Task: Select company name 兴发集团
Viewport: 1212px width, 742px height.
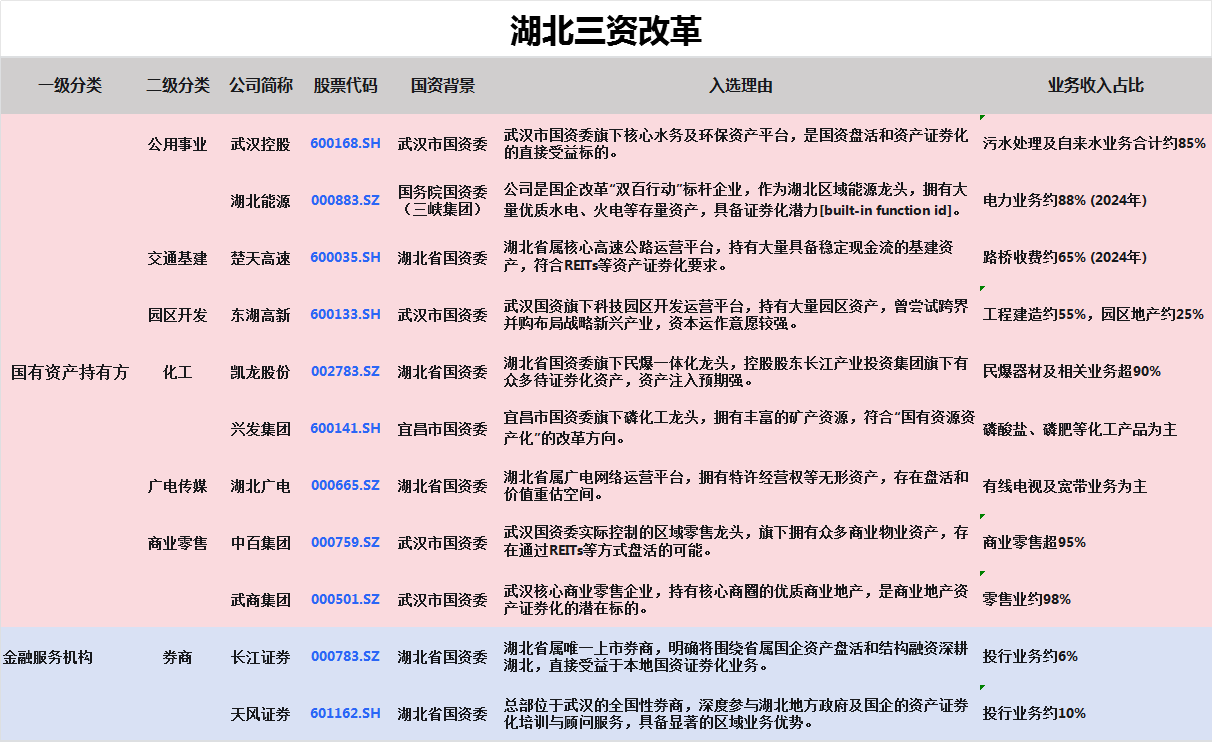Action: pos(261,429)
